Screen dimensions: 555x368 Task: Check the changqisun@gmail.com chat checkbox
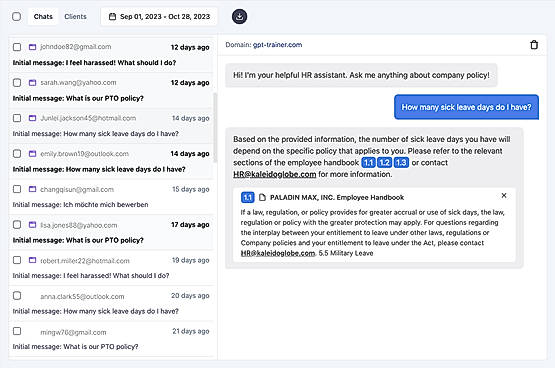(17, 189)
